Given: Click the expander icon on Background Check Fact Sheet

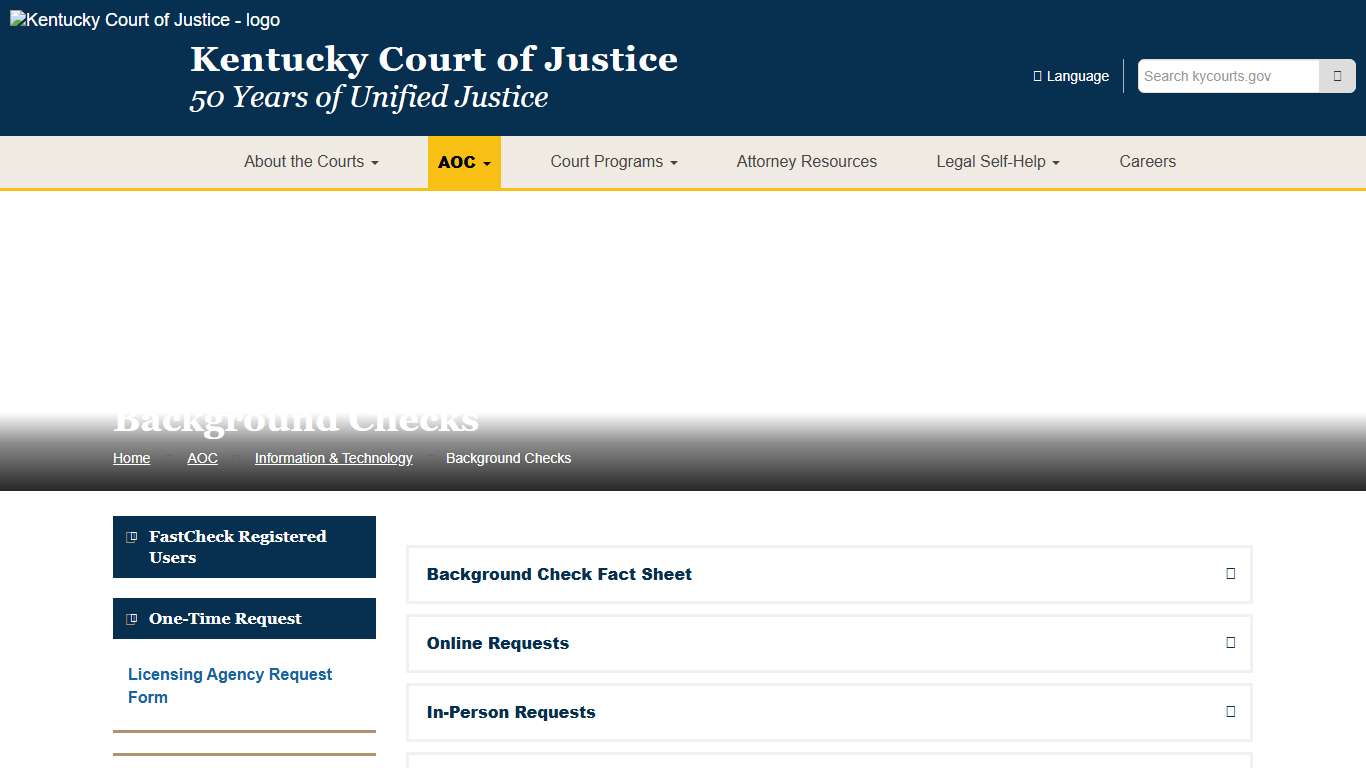Looking at the screenshot, I should click(1229, 574).
